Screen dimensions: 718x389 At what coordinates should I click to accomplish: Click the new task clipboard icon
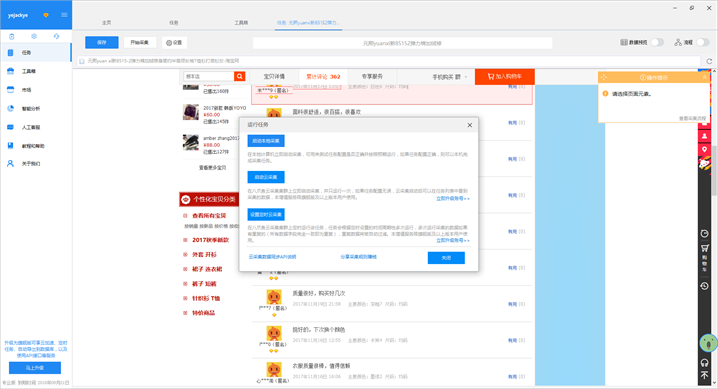pos(12,36)
